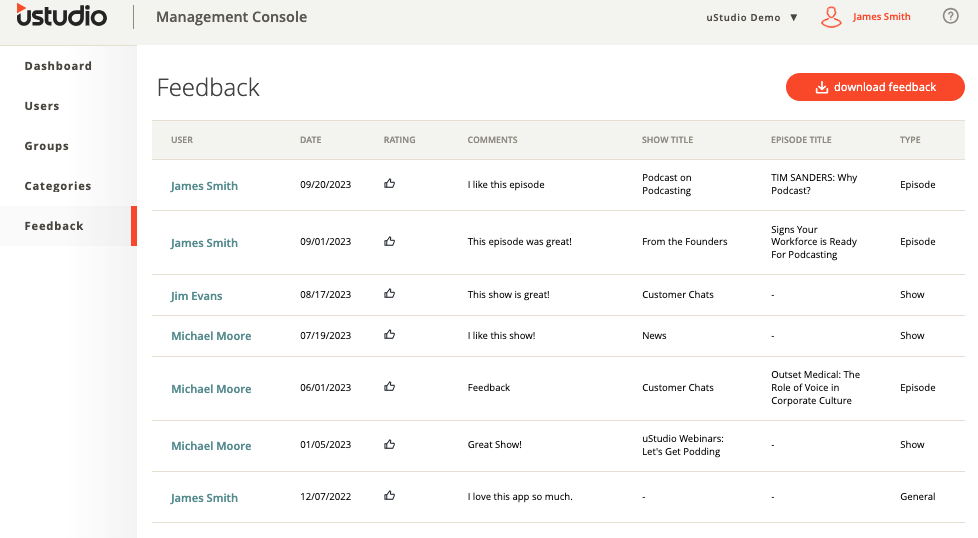Click the USER column header
Viewport: 978px width, 538px height.
pos(182,140)
